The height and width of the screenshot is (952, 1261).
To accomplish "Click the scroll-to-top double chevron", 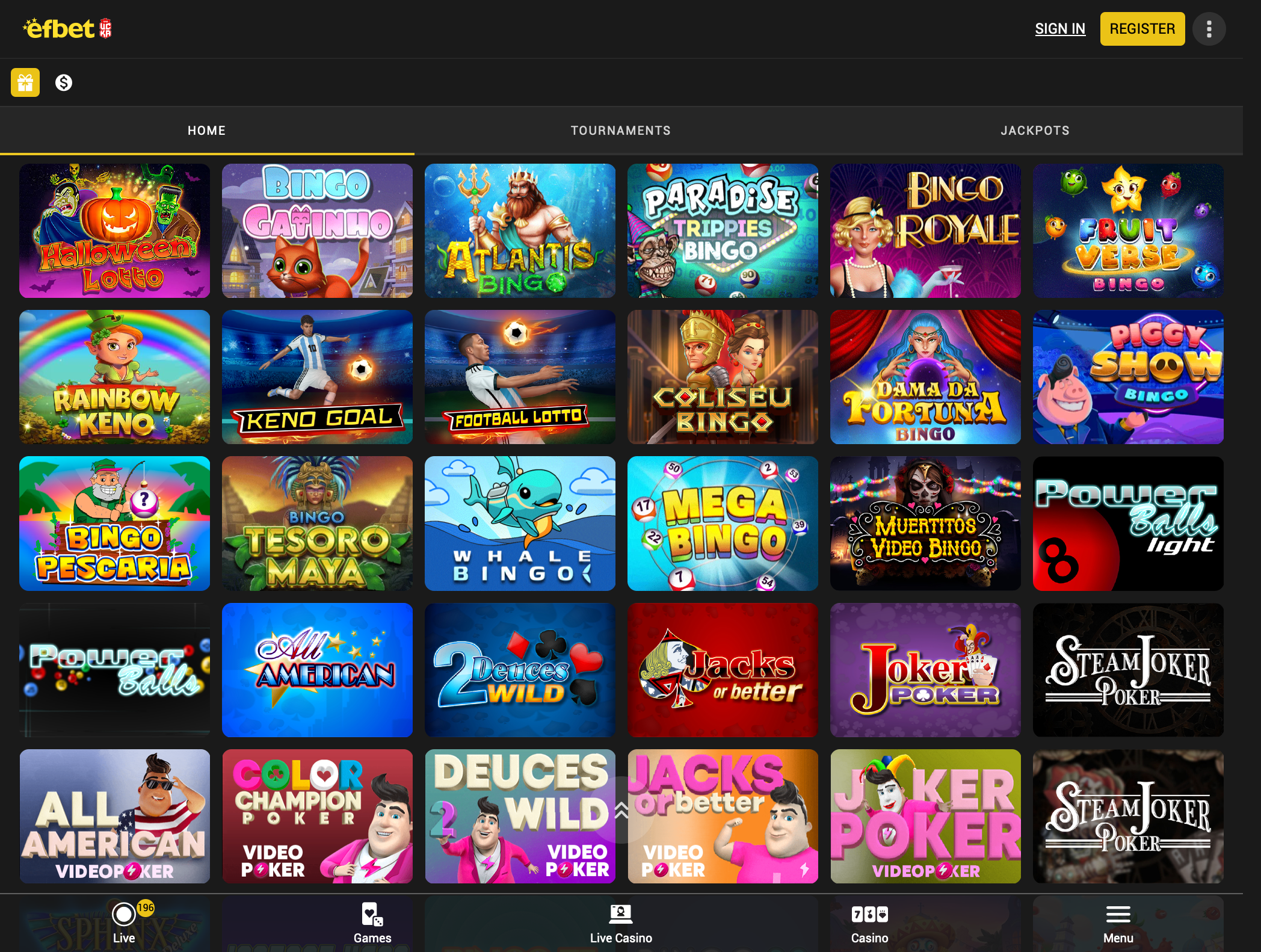I will point(621,809).
